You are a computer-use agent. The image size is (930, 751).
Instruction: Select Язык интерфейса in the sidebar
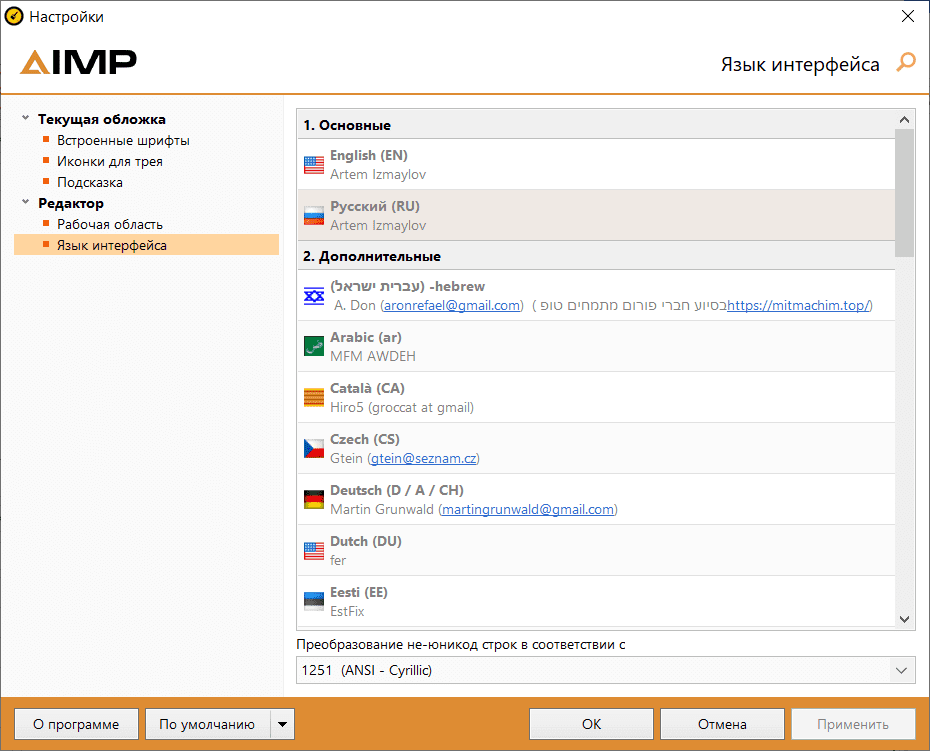coord(146,245)
